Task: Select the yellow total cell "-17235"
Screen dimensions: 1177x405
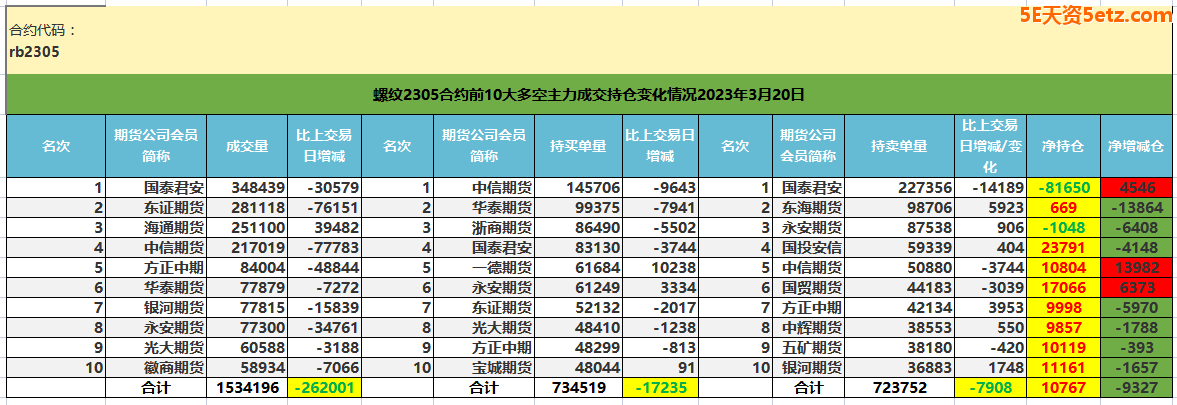Action: 661,388
